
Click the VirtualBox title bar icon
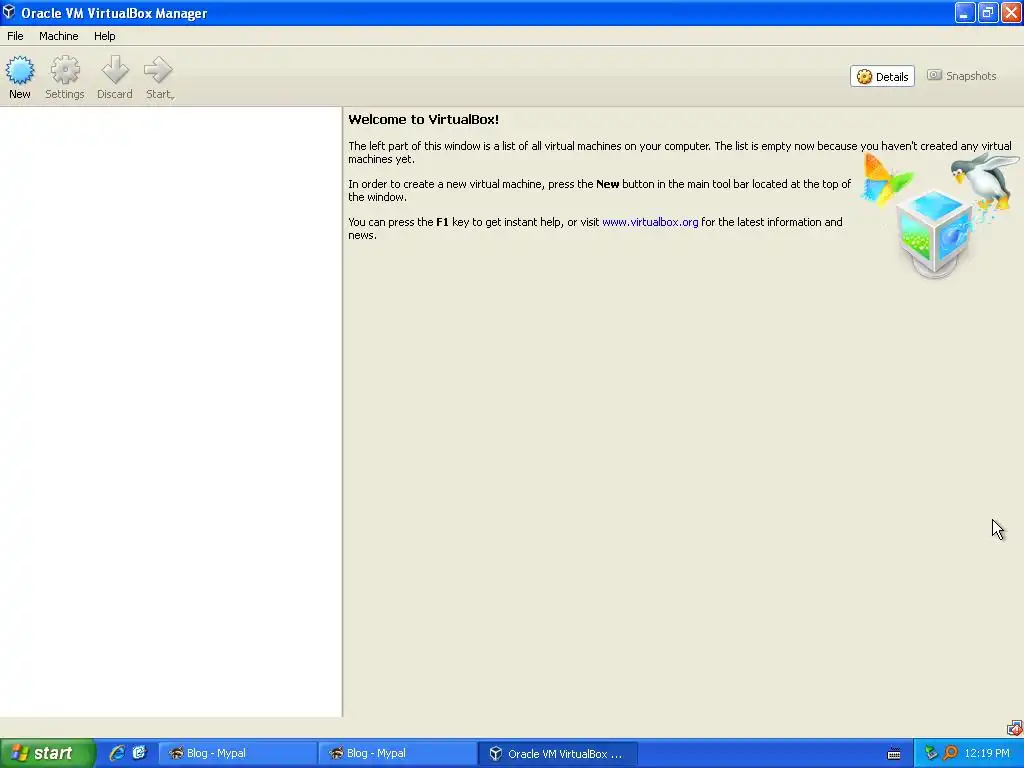pos(9,12)
